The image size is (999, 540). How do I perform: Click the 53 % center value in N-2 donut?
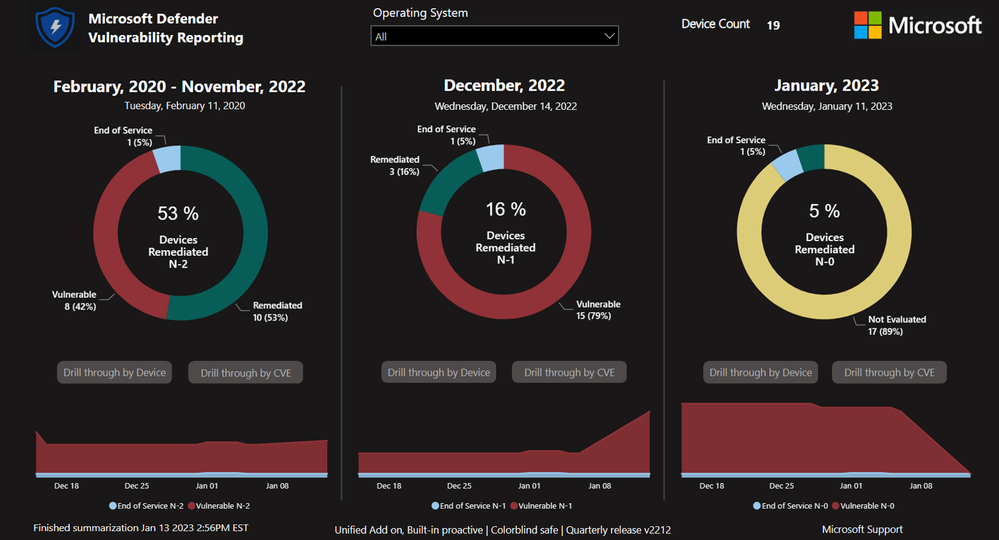pos(178,213)
